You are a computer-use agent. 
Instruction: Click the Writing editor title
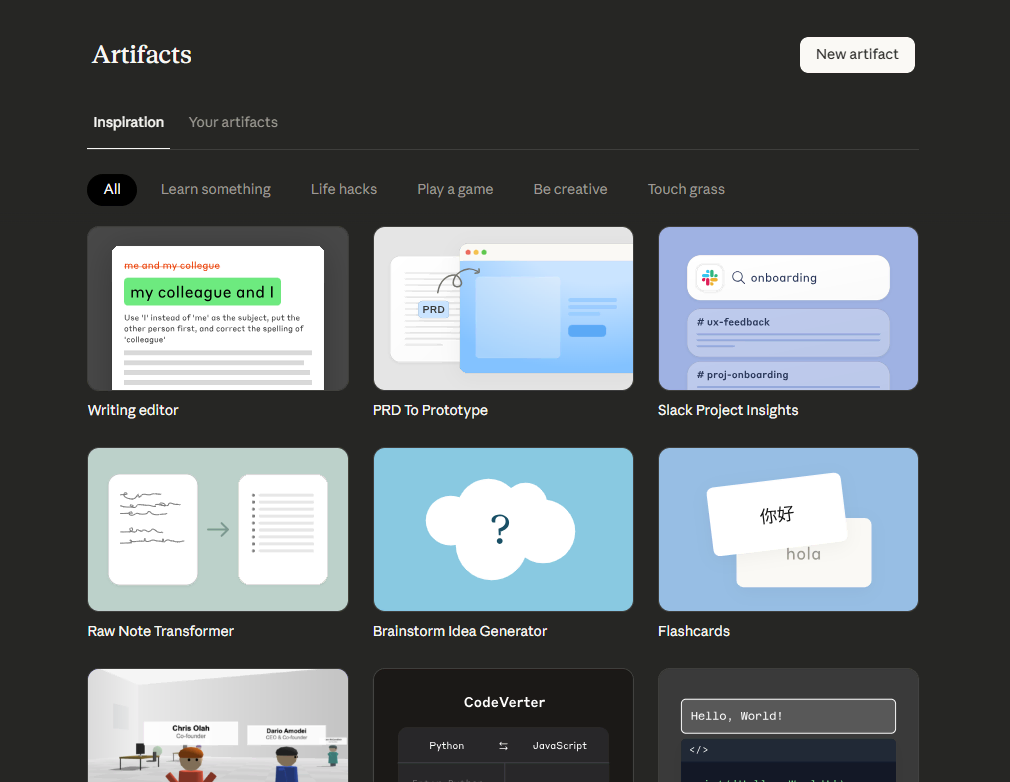click(133, 410)
